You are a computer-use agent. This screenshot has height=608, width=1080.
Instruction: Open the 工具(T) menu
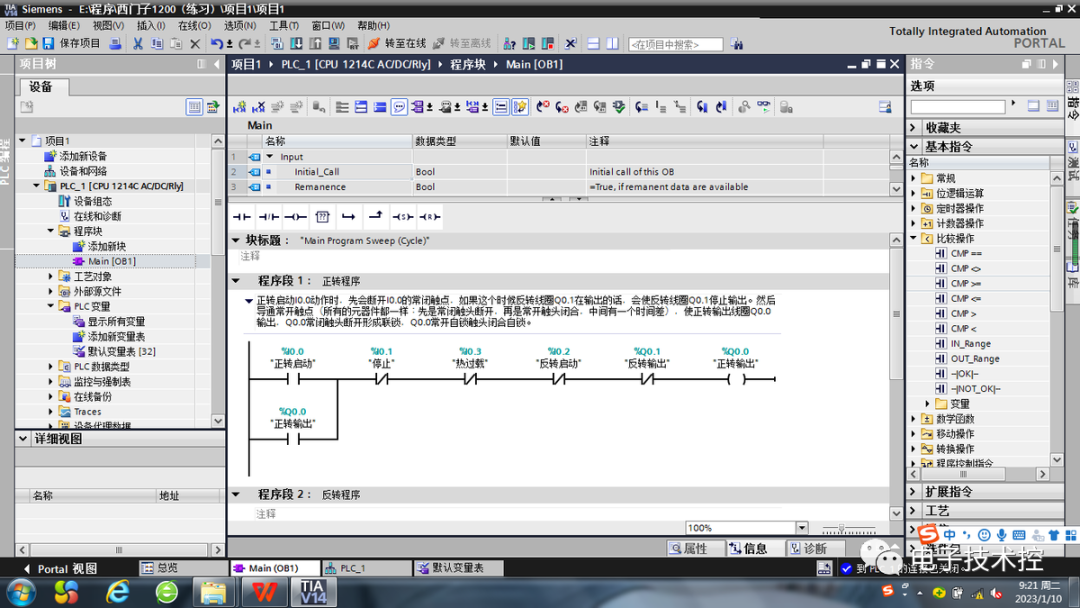[x=284, y=25]
